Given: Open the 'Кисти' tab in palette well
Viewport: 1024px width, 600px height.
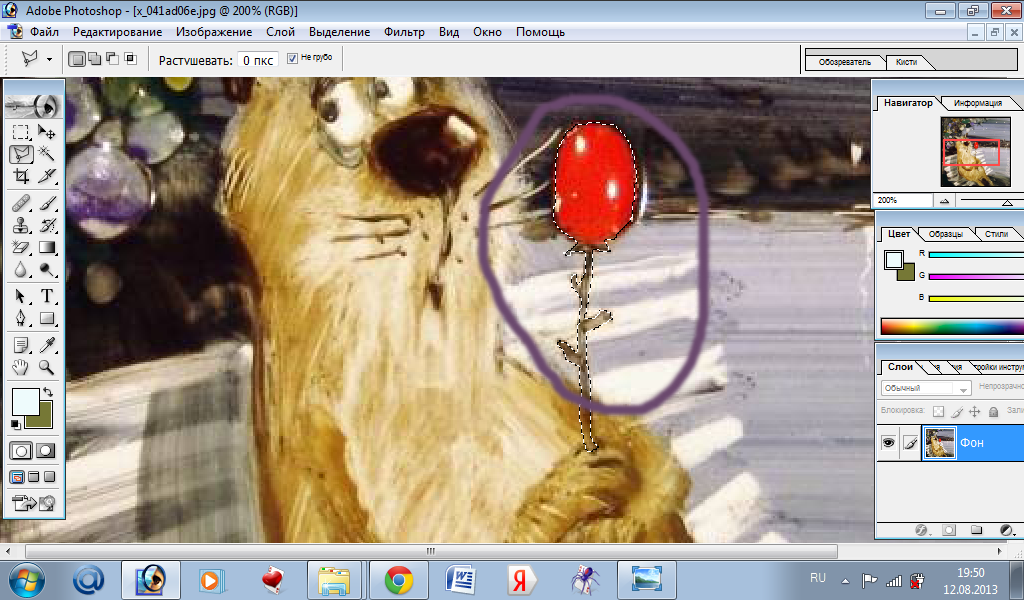Looking at the screenshot, I should pos(906,62).
